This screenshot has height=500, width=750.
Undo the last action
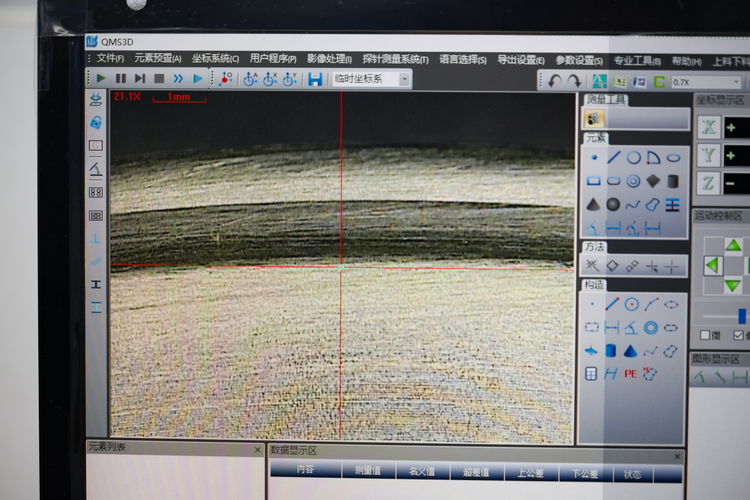(554, 81)
